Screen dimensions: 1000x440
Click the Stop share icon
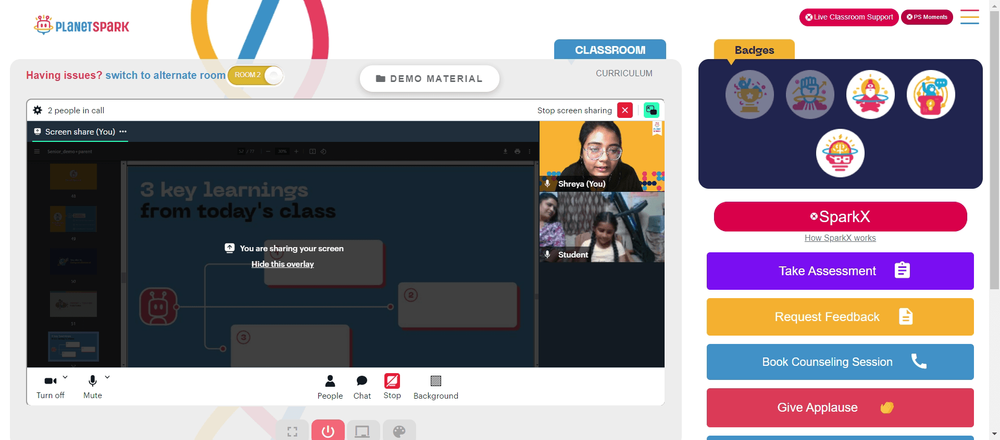point(392,381)
